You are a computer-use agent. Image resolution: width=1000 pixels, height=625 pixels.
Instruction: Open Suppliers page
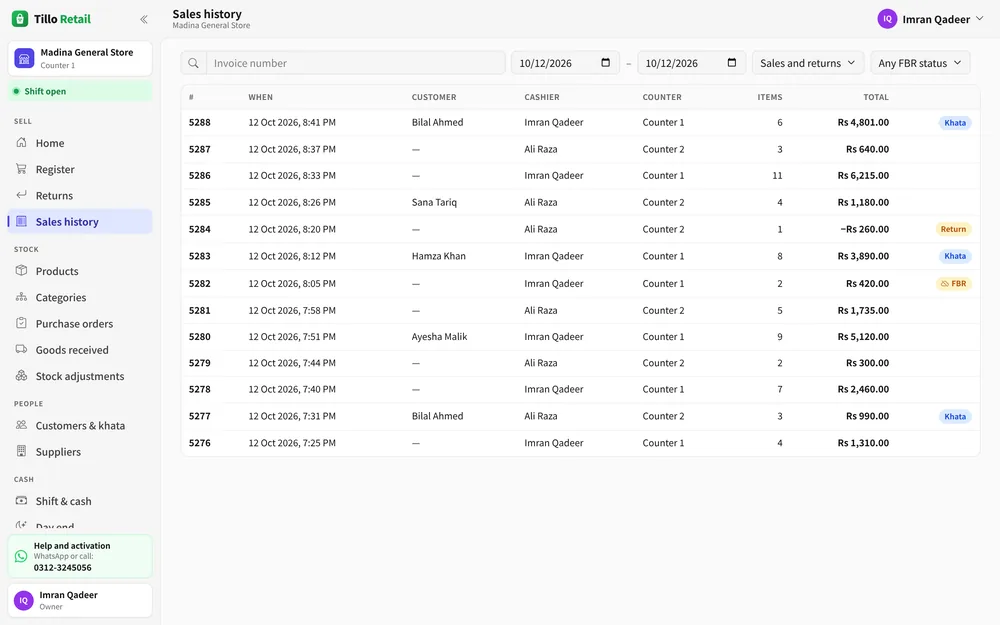coord(80,452)
